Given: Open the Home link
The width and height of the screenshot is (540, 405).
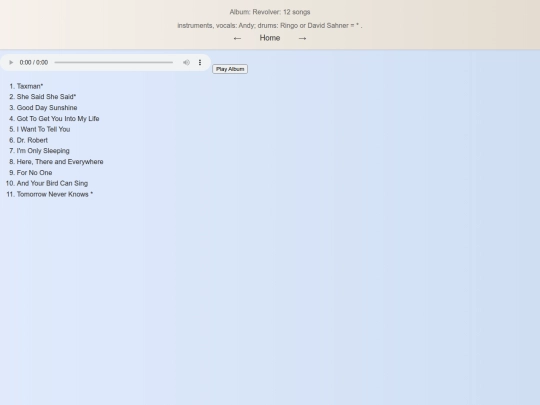Looking at the screenshot, I should (270, 38).
